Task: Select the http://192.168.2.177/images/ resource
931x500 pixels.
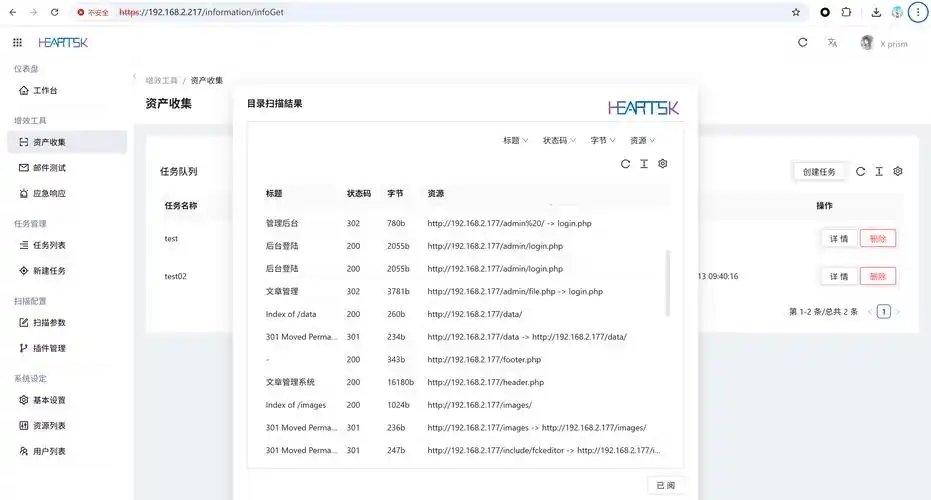Action: tap(479, 405)
